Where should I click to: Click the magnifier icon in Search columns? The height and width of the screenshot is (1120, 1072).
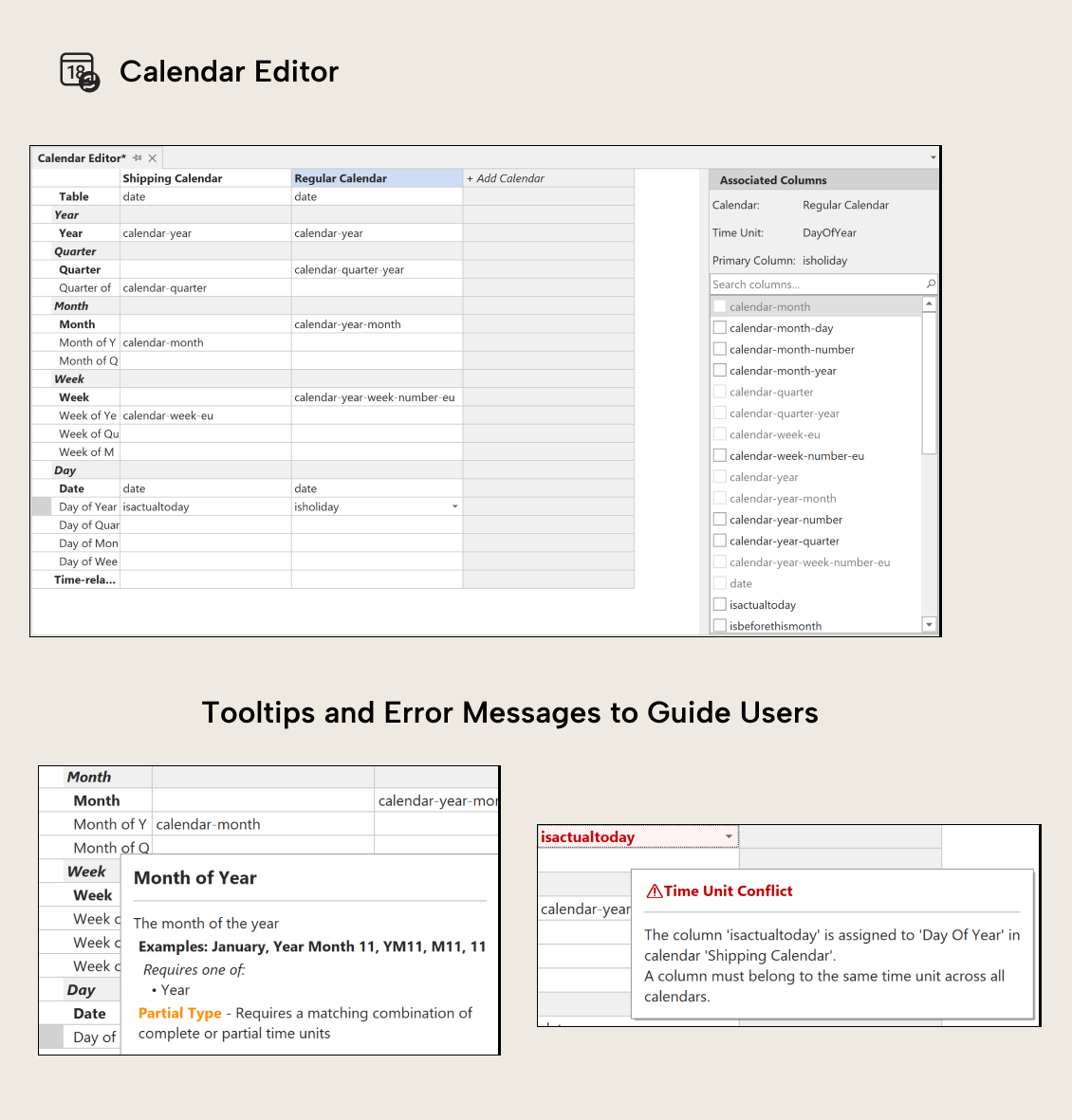[x=929, y=284]
